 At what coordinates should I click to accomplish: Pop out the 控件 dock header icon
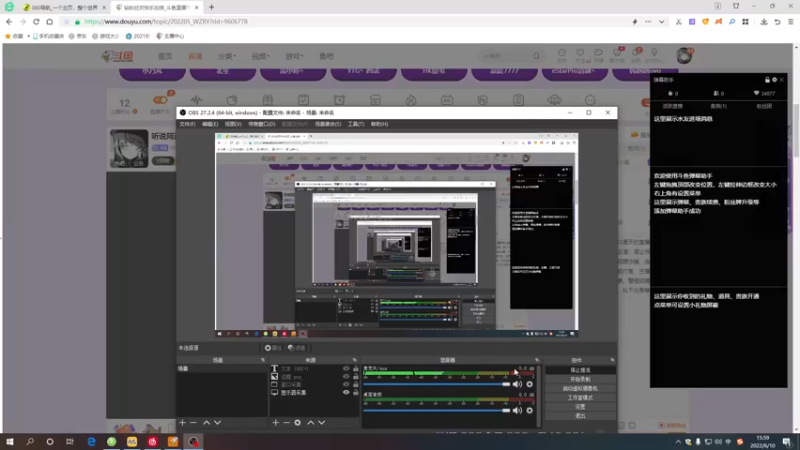(x=612, y=360)
